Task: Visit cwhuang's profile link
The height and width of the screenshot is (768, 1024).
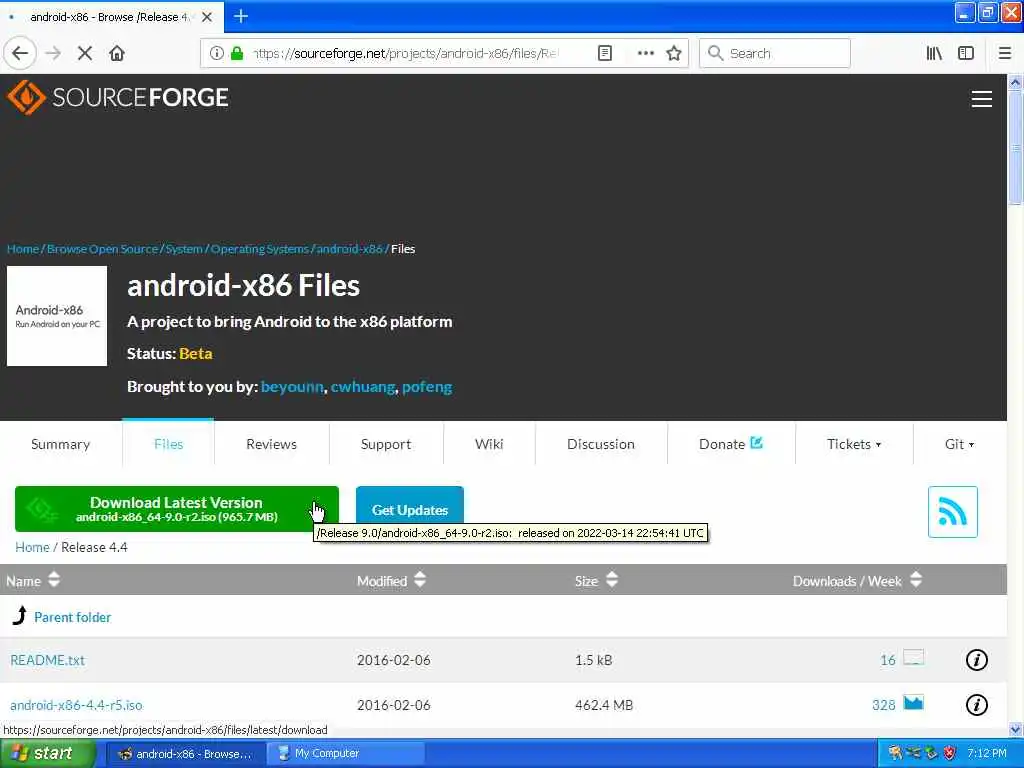Action: (x=362, y=387)
